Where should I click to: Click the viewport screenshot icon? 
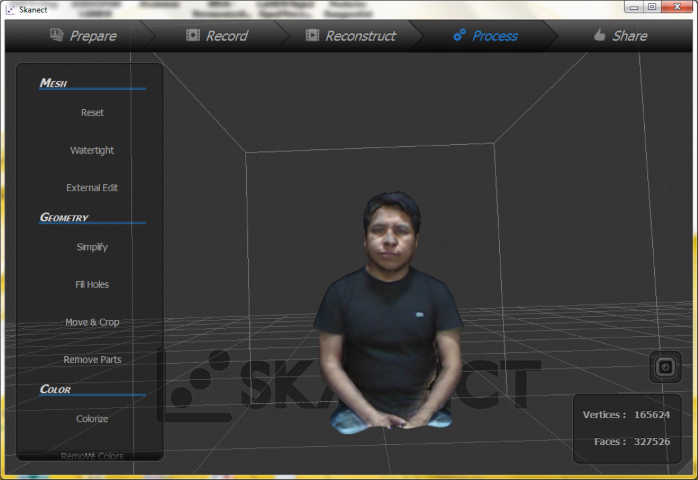(x=665, y=367)
